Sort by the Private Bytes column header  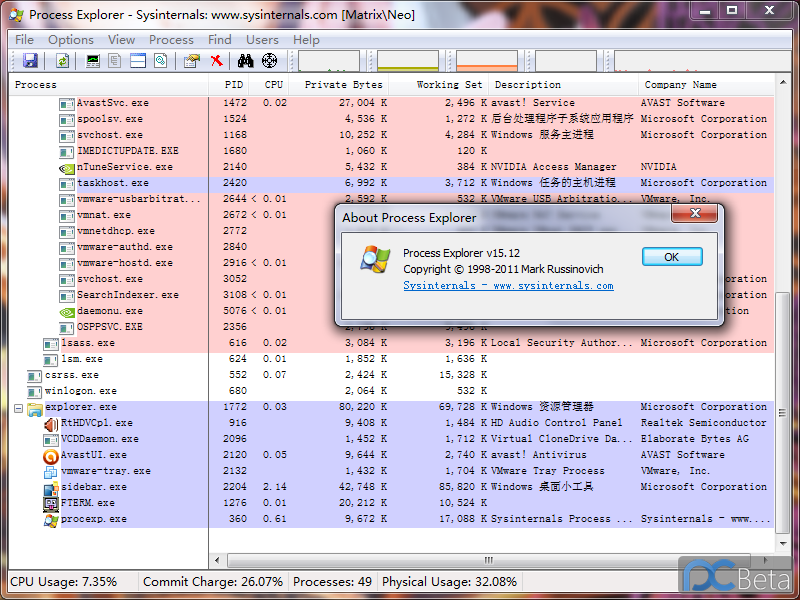(x=338, y=85)
